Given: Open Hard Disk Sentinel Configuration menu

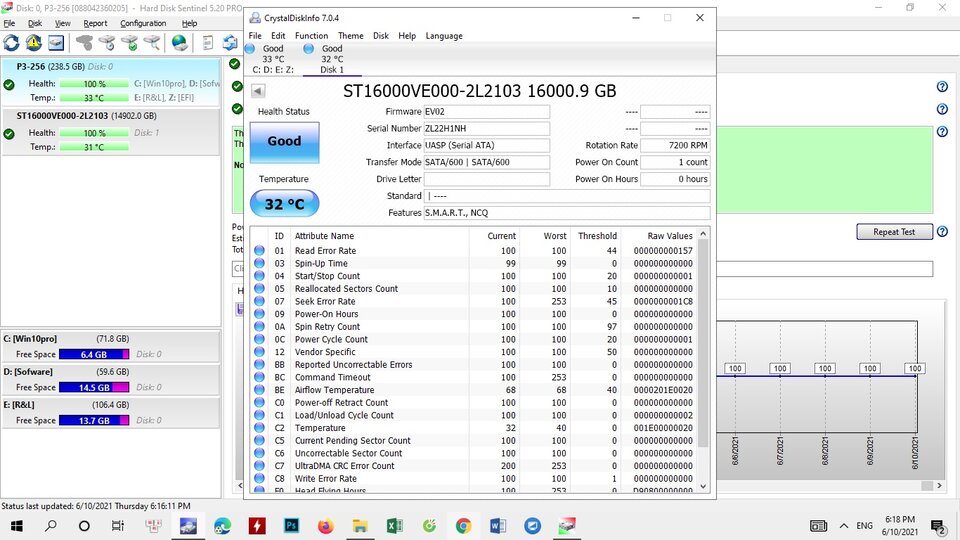Looking at the screenshot, I should click(x=143, y=23).
